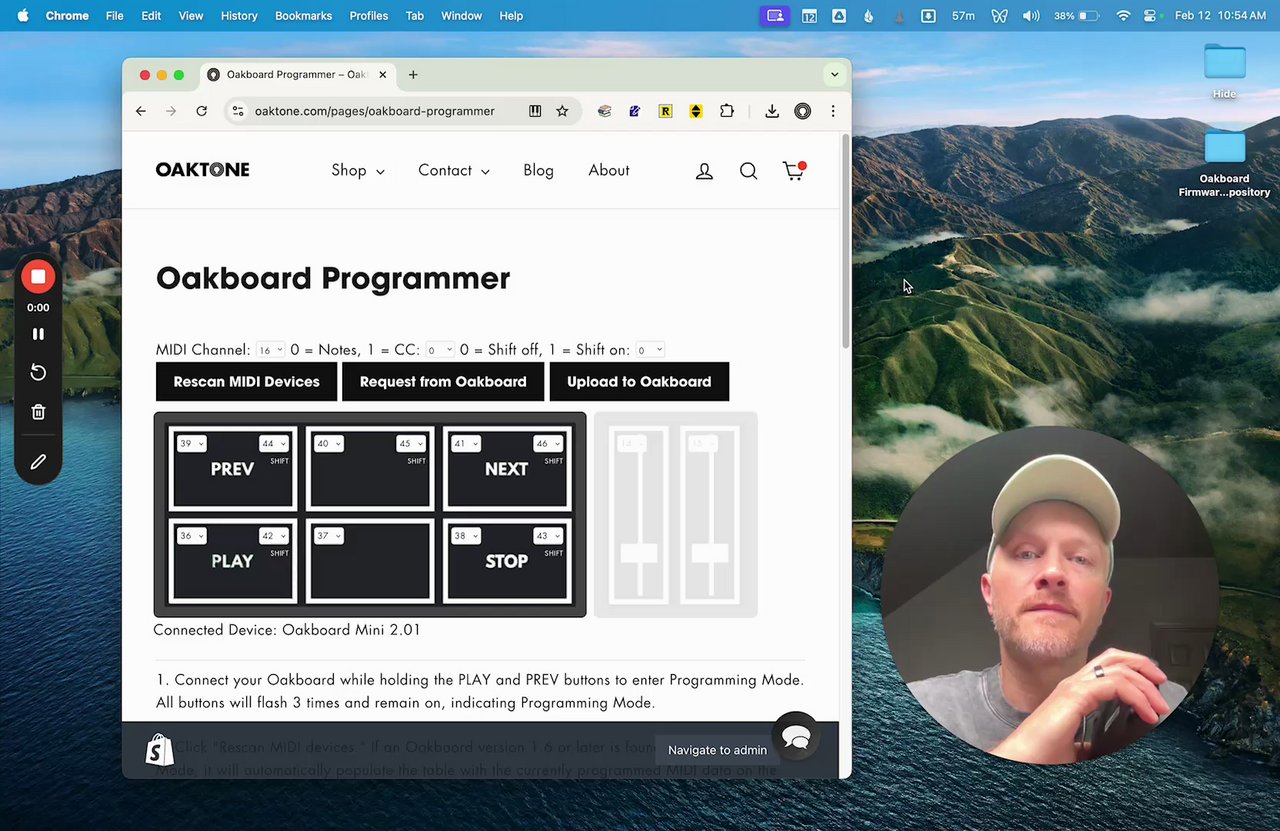Open the Oaktone site search icon
The width and height of the screenshot is (1280, 831).
point(748,171)
